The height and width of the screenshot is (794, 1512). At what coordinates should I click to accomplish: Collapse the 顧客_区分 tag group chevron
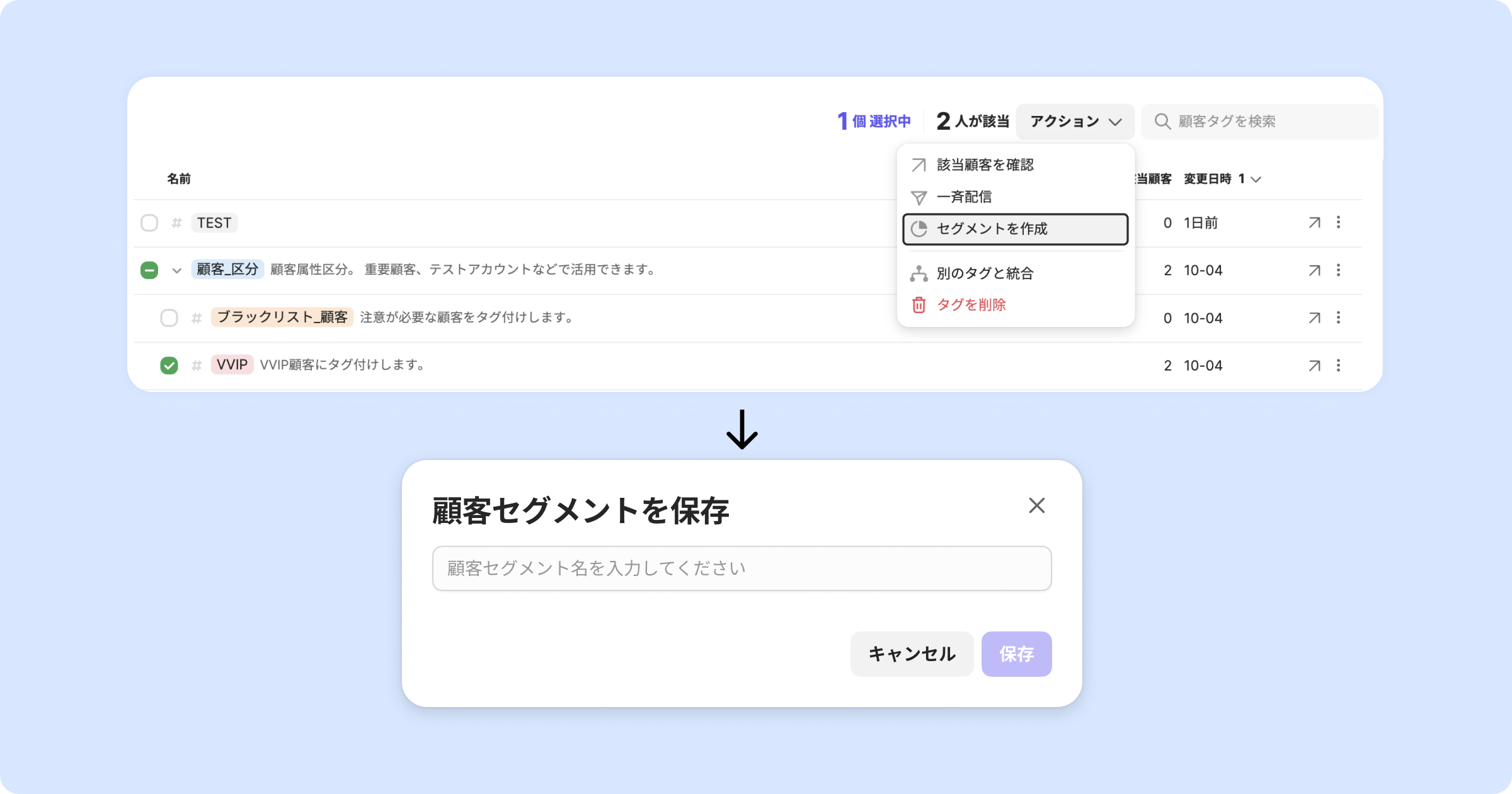[x=177, y=270]
